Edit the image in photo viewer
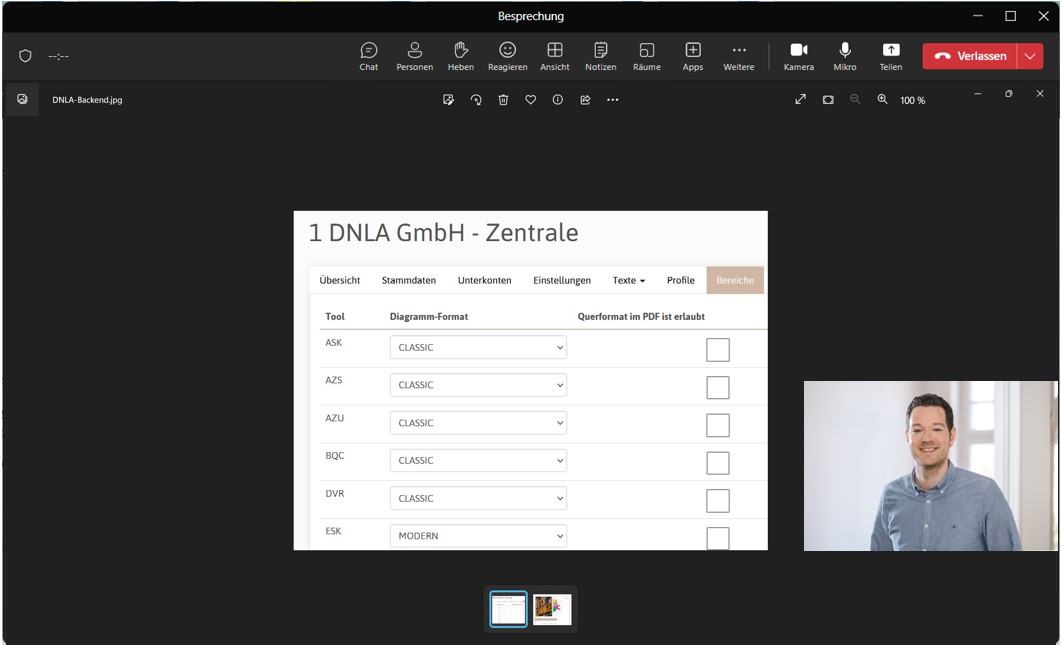1062x645 pixels. coord(448,100)
